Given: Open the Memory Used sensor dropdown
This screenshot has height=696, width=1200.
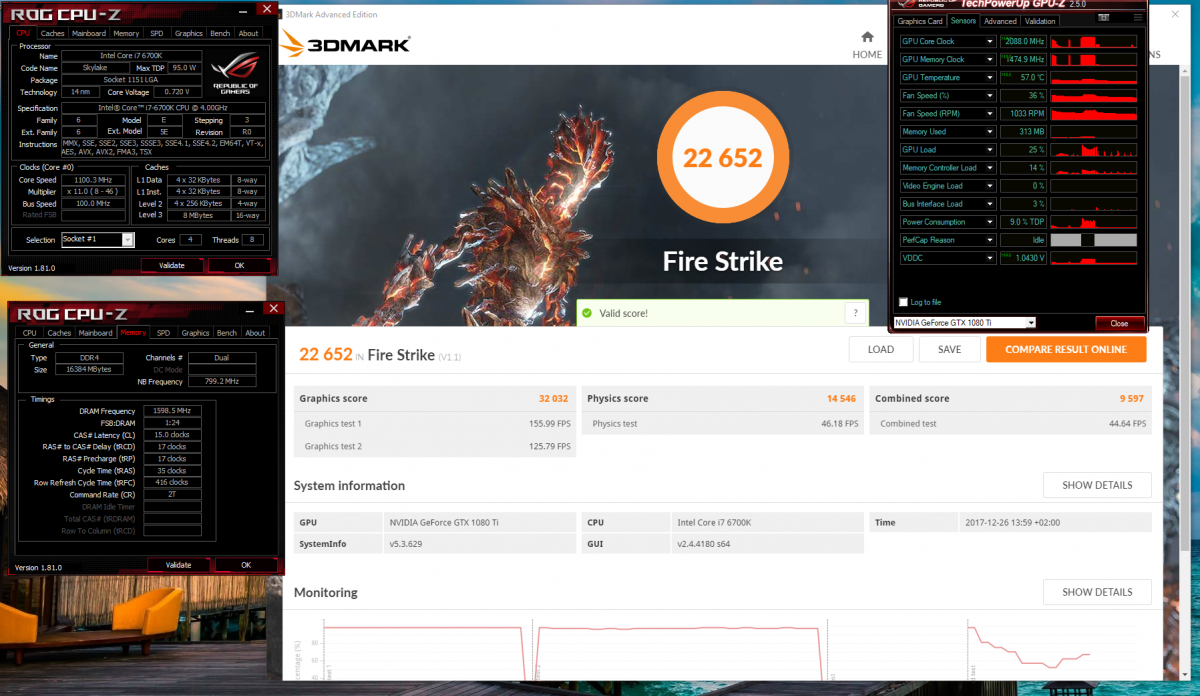Looking at the screenshot, I should 991,132.
